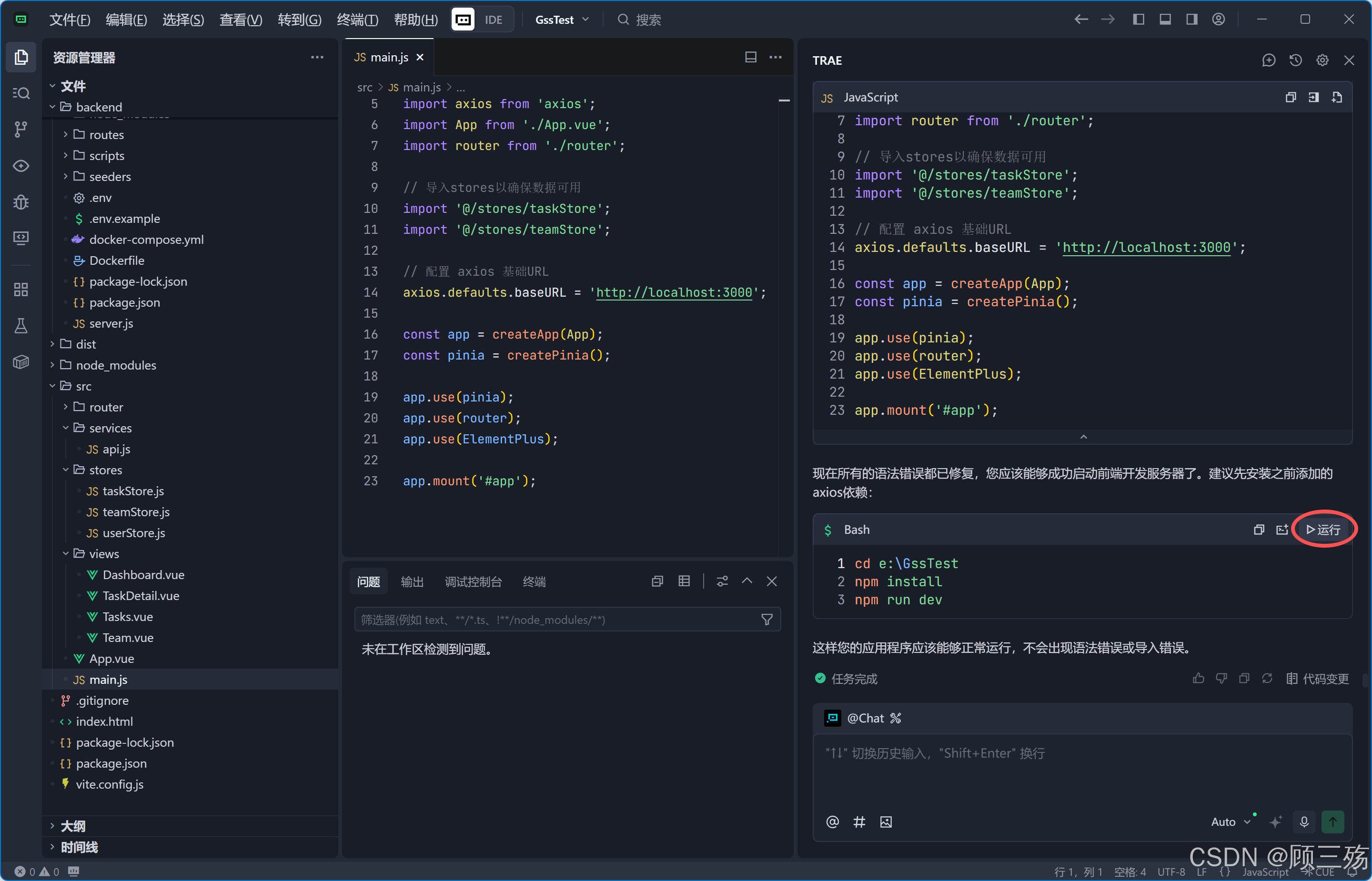Click the Run button on Bash block
Viewport: 1372px width, 881px height.
pyautogui.click(x=1323, y=529)
